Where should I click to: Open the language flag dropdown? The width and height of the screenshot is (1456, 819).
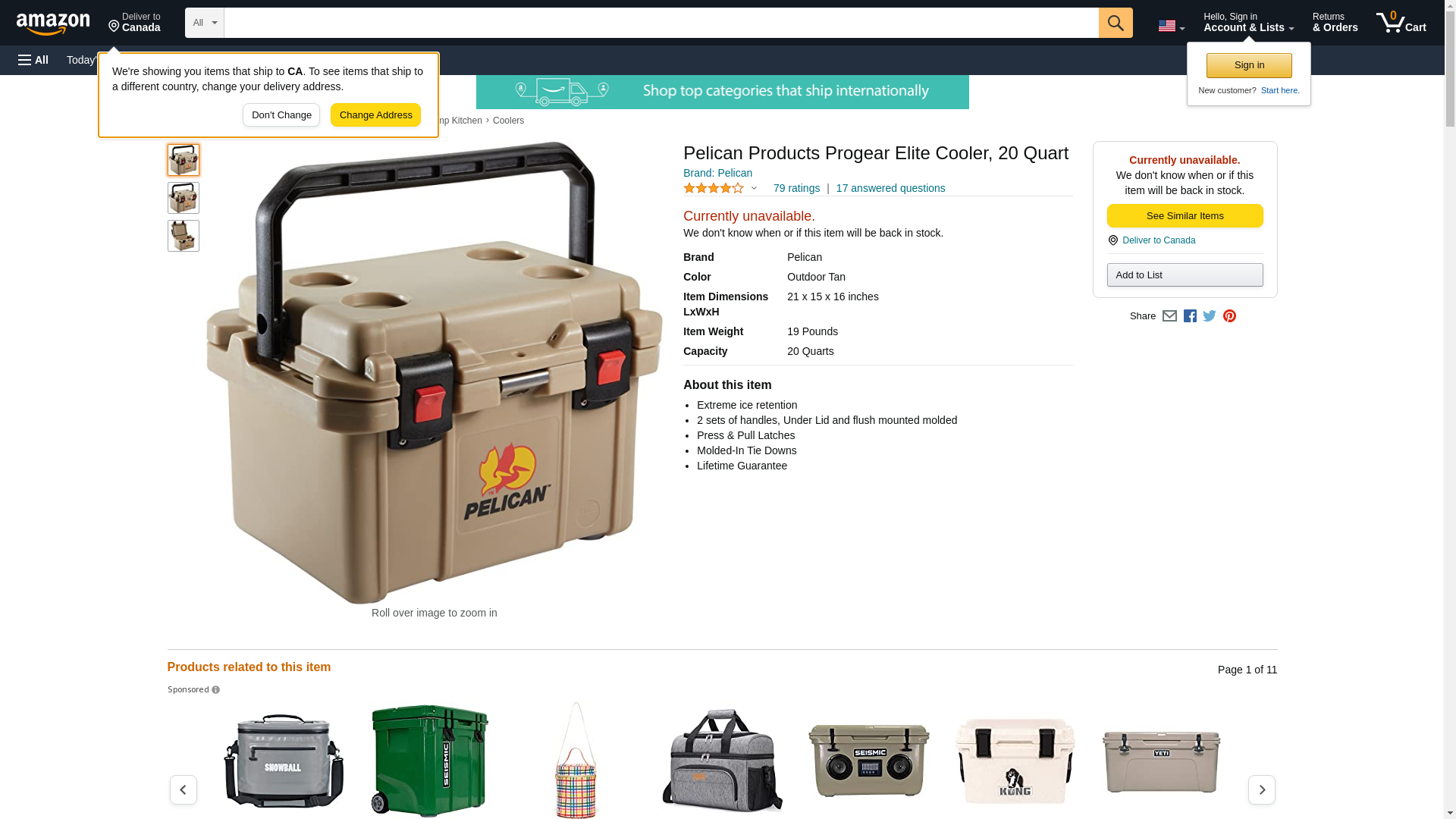coord(1171,26)
